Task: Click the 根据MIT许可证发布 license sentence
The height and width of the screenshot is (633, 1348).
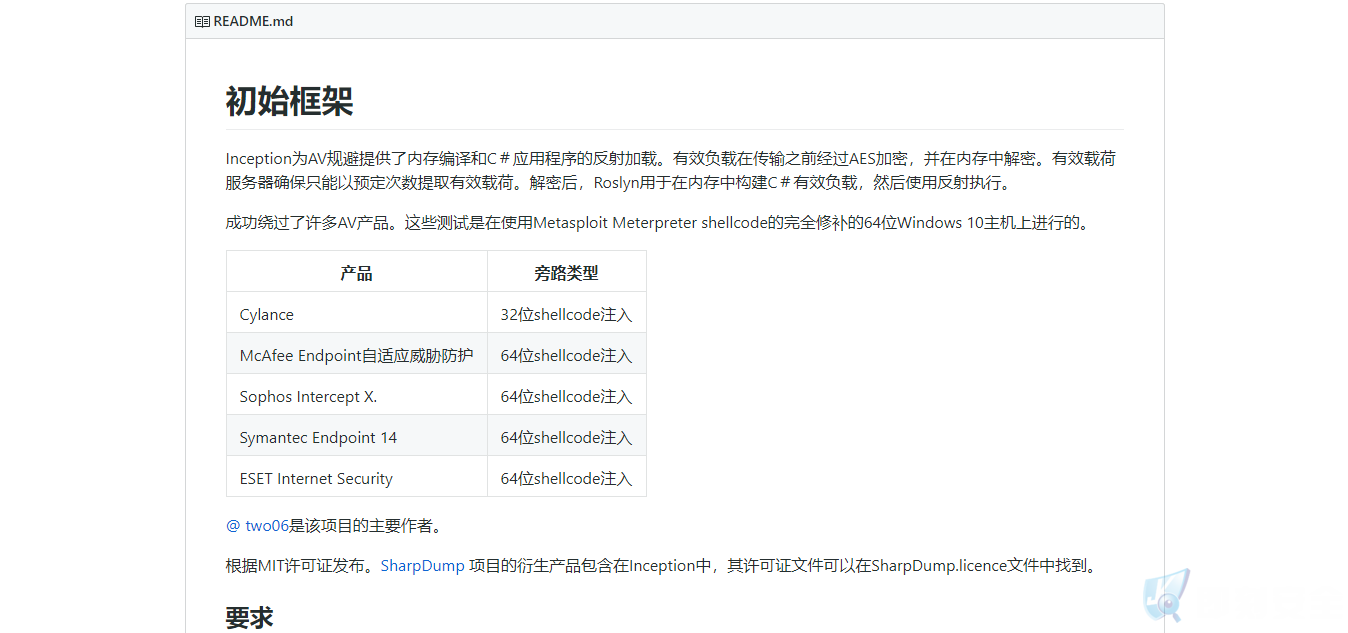Action: point(662,565)
